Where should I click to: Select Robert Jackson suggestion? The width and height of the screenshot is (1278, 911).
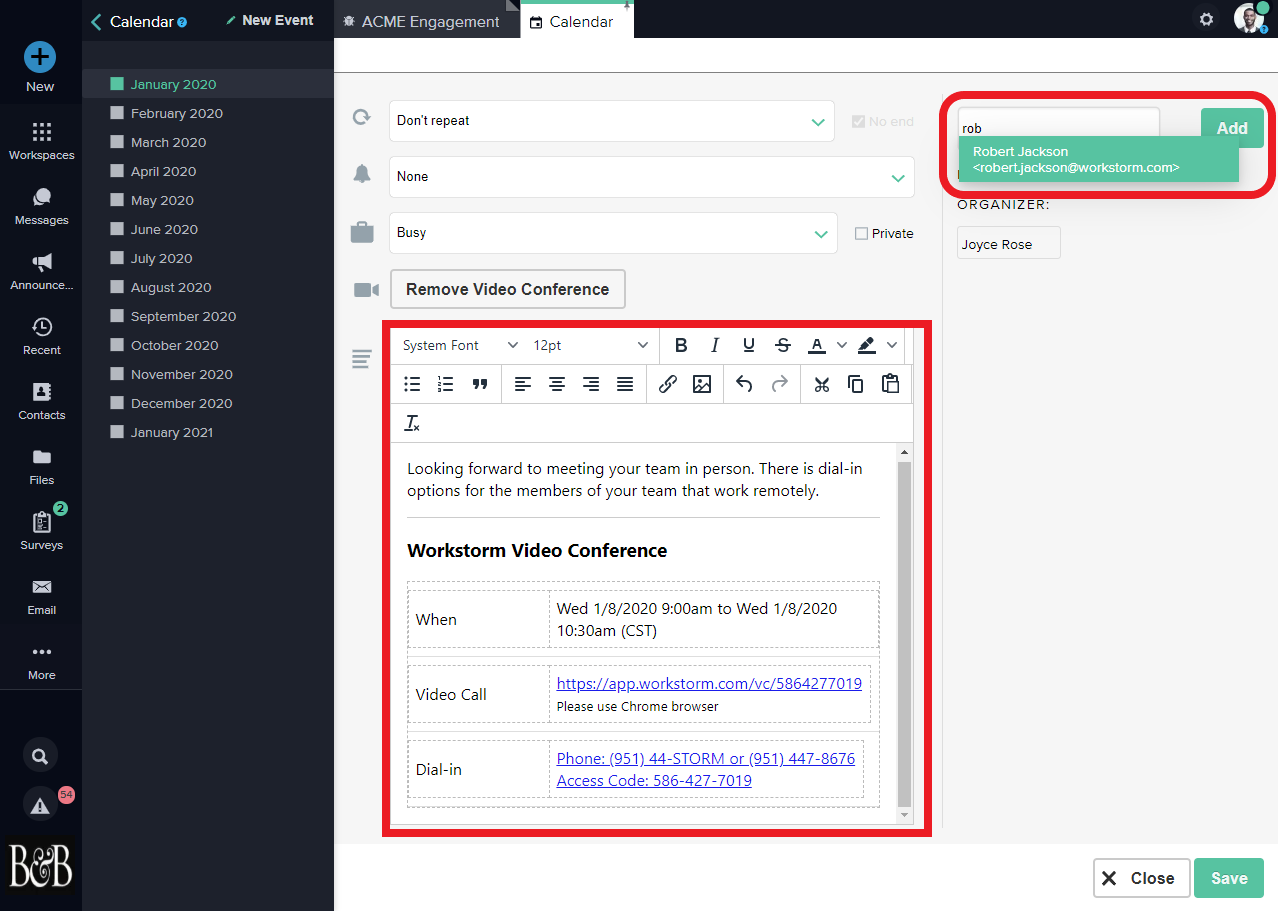[x=1098, y=160]
